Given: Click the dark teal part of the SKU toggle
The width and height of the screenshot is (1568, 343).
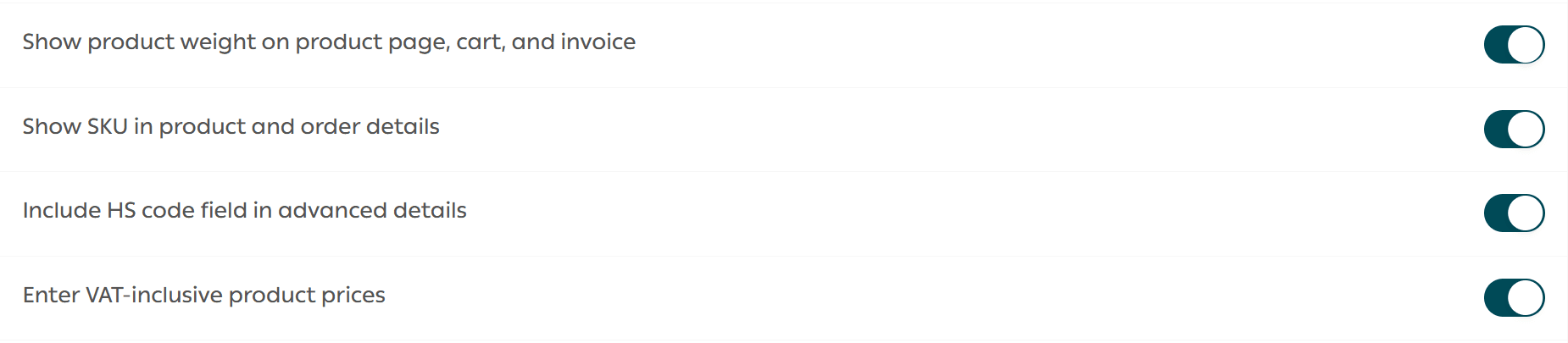Looking at the screenshot, I should click(x=1497, y=130).
